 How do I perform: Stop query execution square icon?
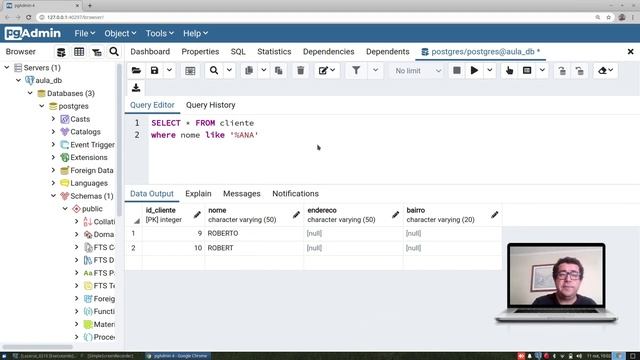[x=457, y=71]
